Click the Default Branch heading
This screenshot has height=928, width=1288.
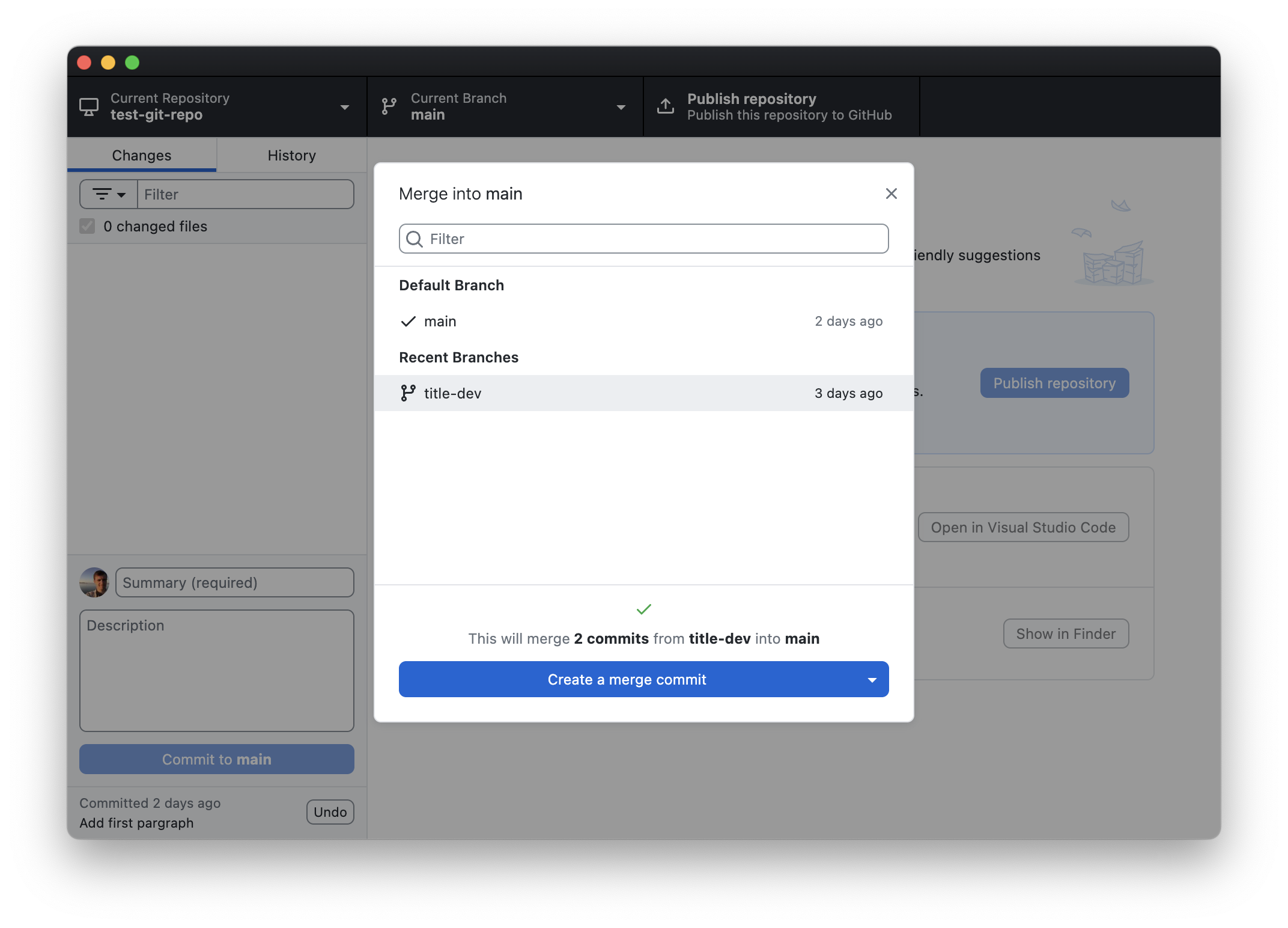click(452, 285)
